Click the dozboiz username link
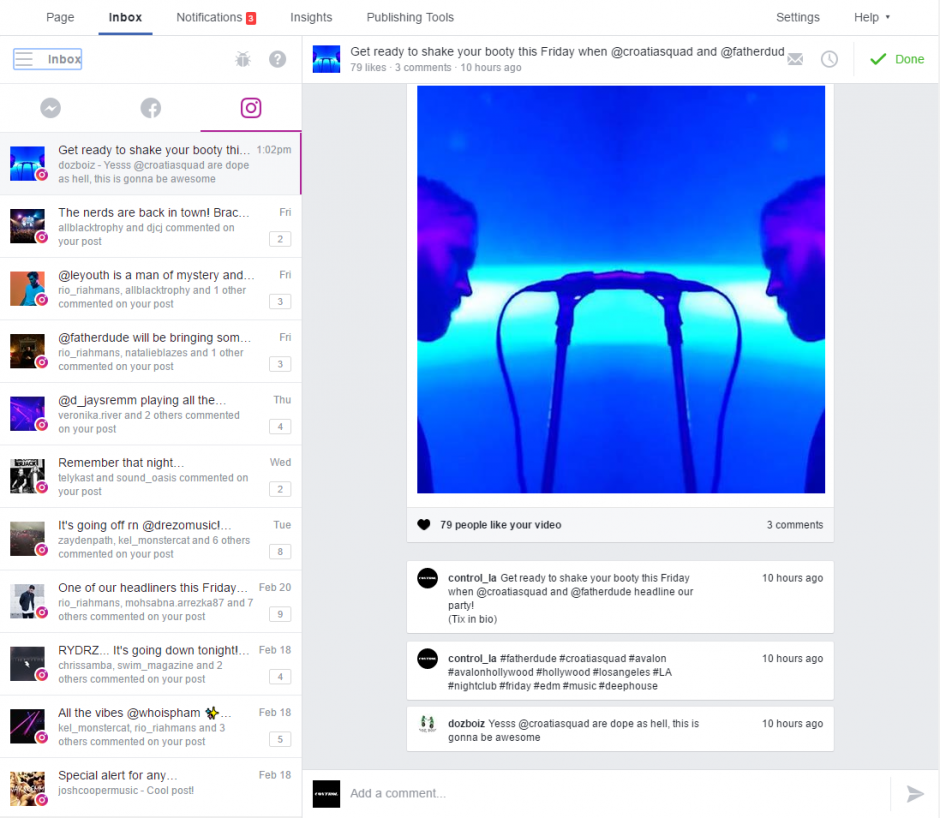The height and width of the screenshot is (818, 940). [x=466, y=724]
